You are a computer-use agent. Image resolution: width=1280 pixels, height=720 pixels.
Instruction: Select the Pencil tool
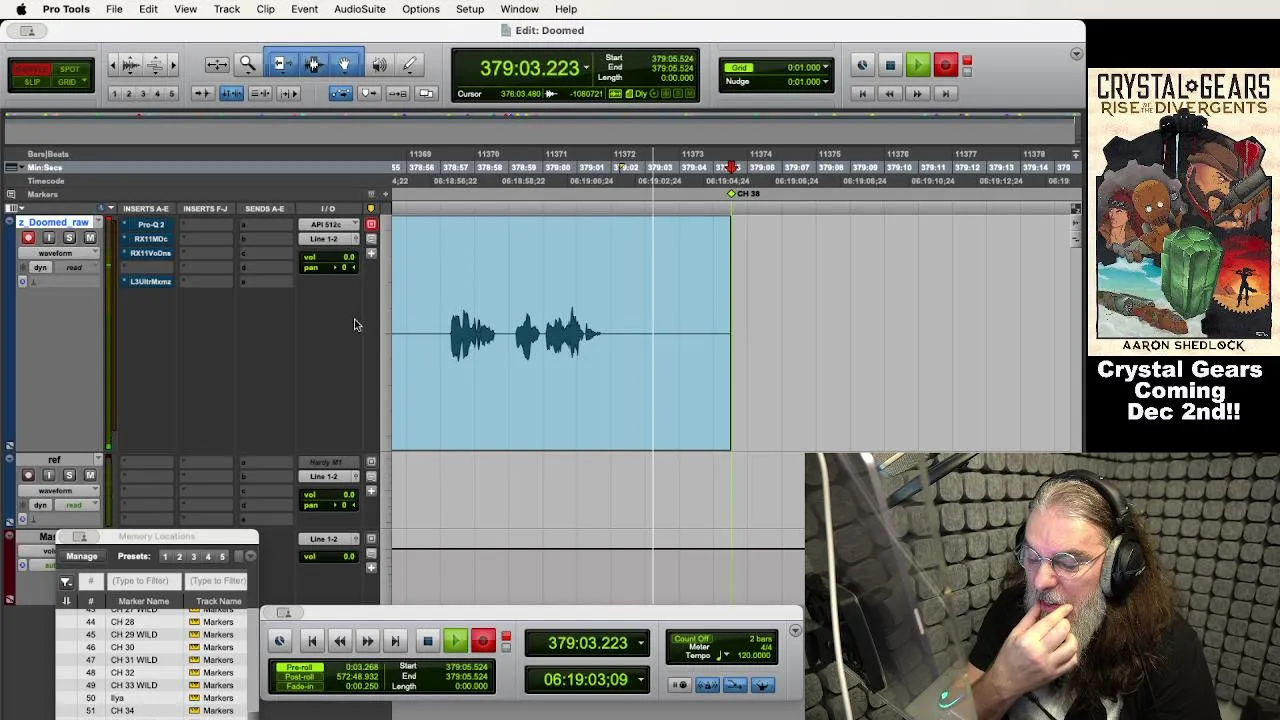(409, 65)
